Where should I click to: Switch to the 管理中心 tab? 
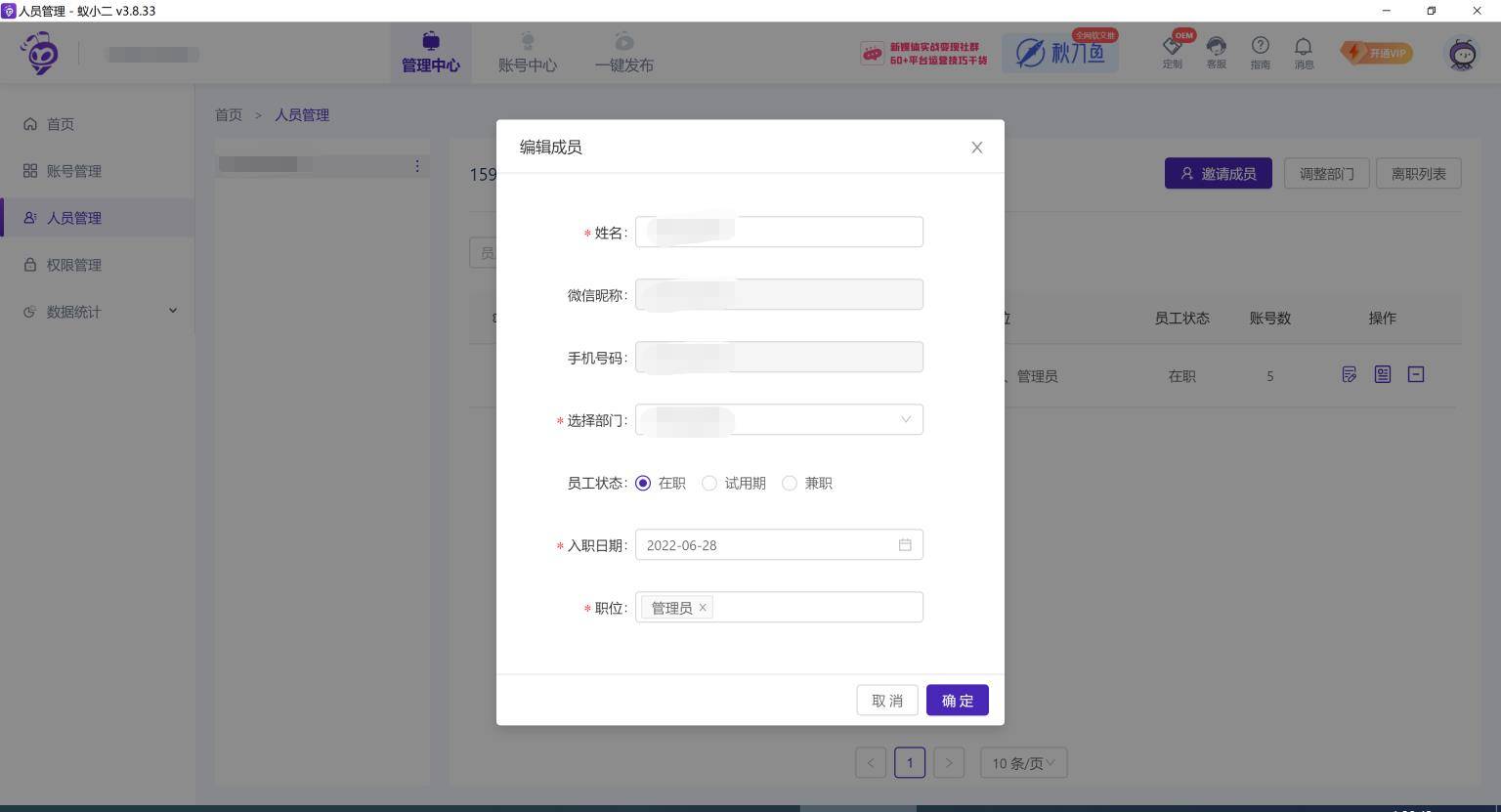pyautogui.click(x=430, y=53)
